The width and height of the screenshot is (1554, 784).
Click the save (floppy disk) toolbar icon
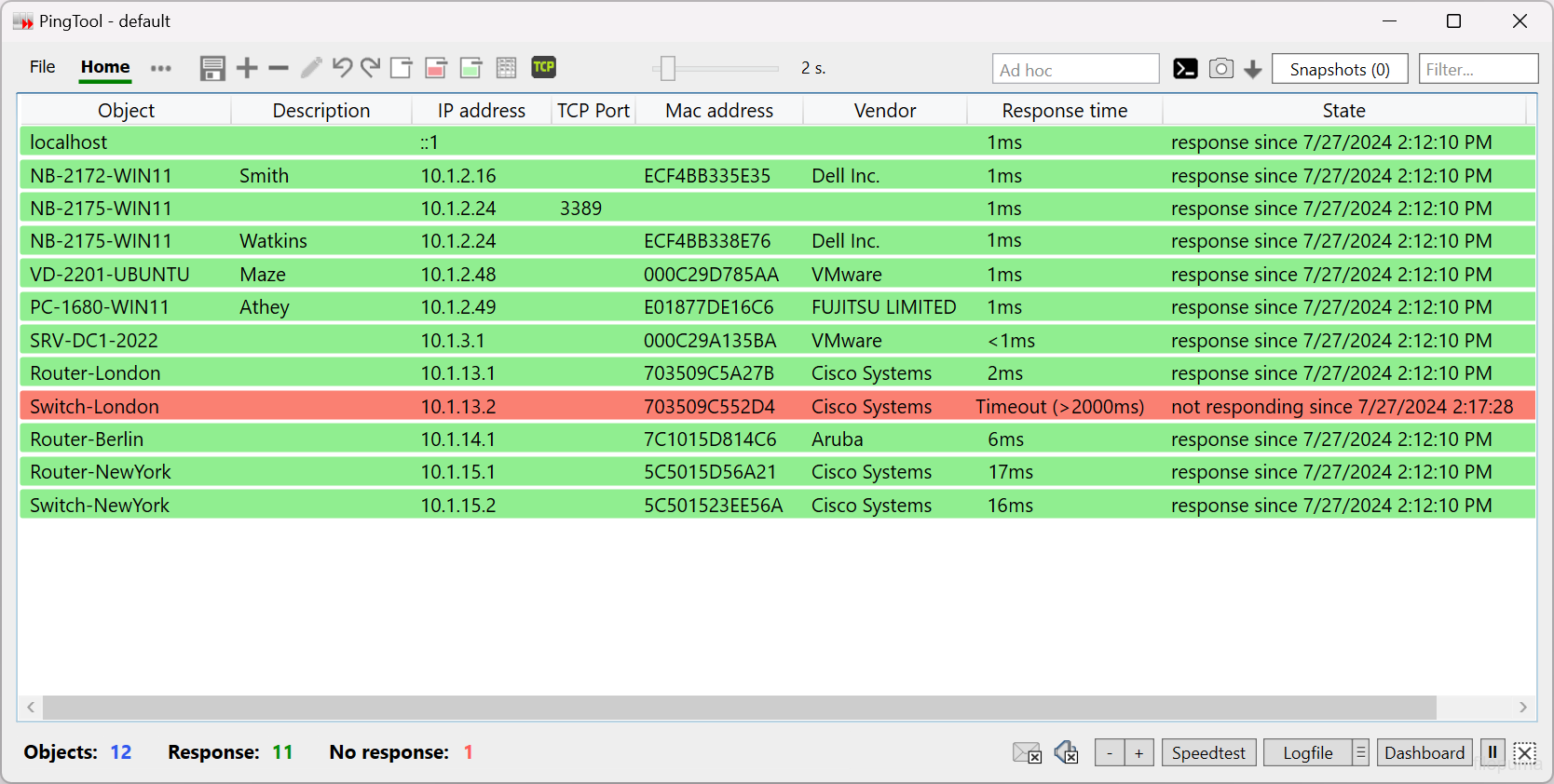pyautogui.click(x=212, y=68)
